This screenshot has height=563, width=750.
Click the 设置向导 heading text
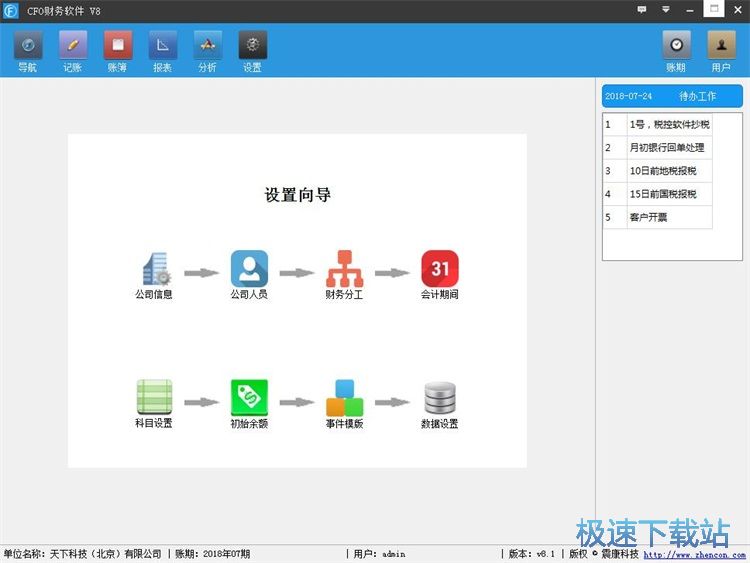click(298, 195)
